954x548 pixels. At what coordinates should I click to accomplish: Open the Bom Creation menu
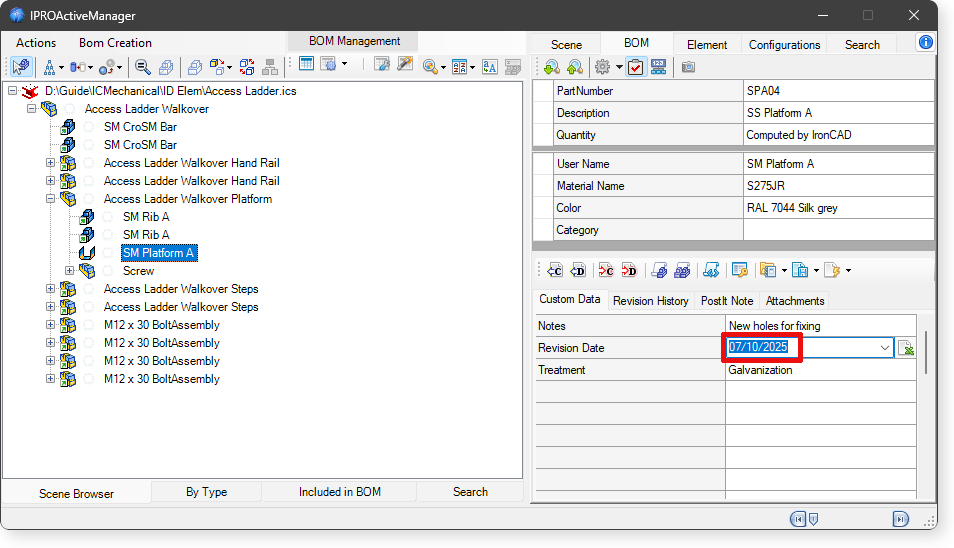point(116,43)
